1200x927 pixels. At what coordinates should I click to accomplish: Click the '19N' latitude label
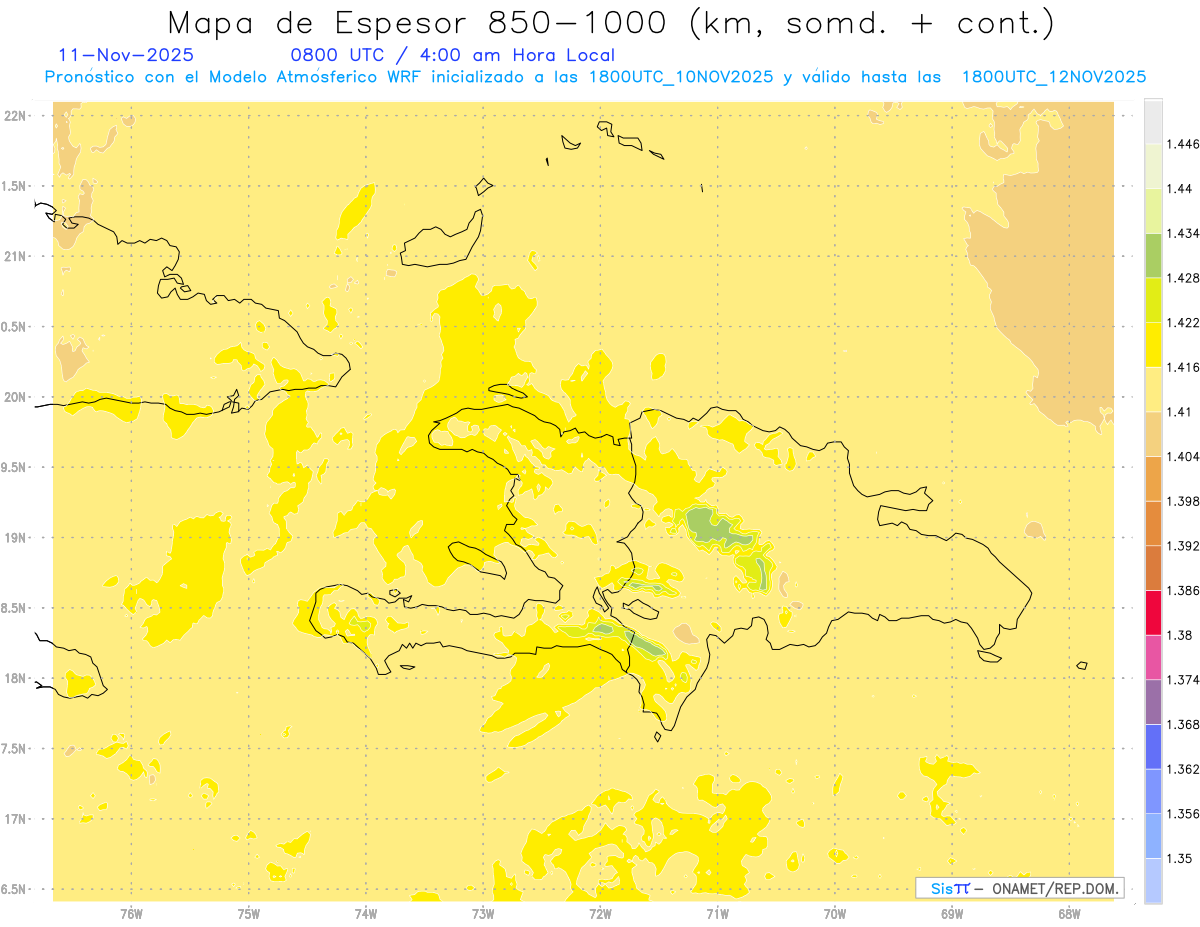pyautogui.click(x=15, y=538)
